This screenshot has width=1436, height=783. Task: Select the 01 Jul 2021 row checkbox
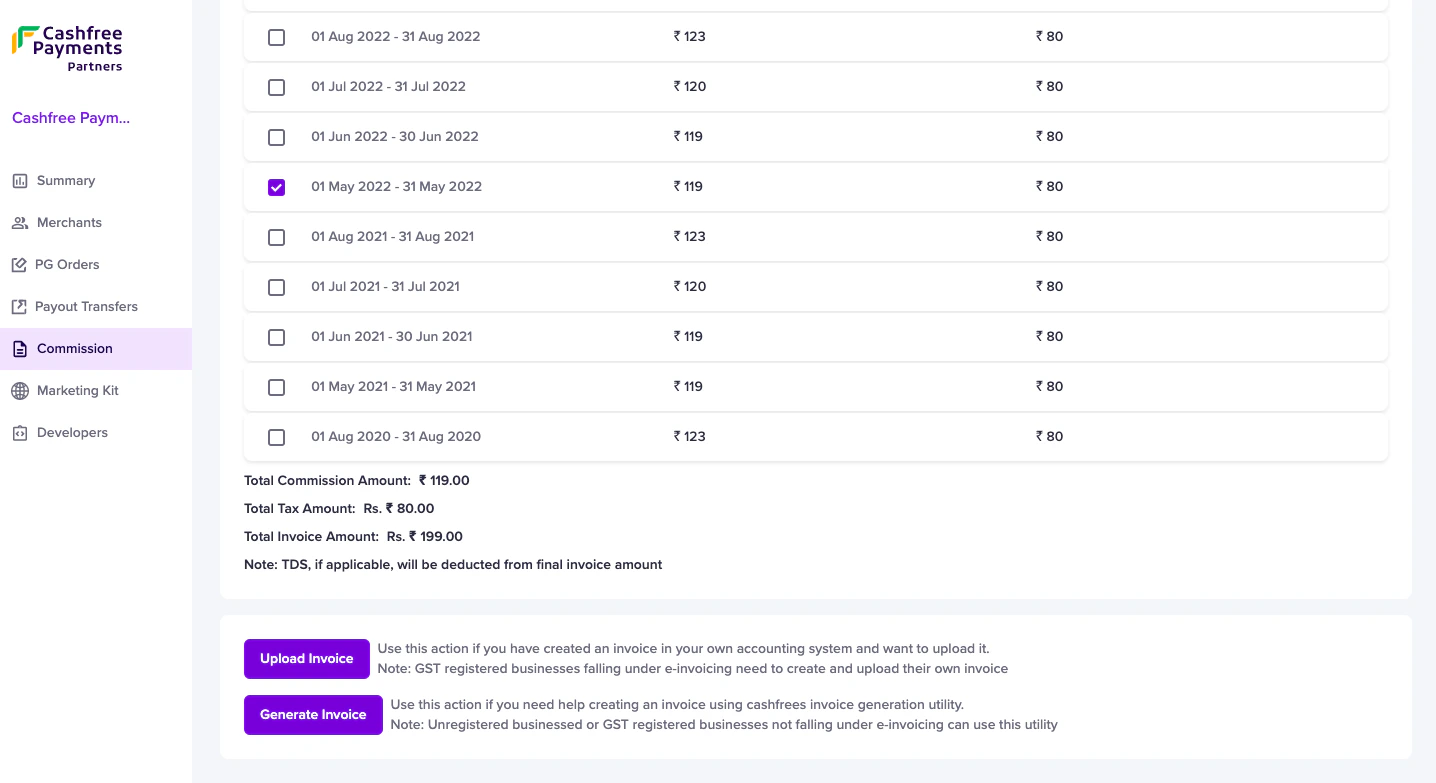(x=277, y=287)
